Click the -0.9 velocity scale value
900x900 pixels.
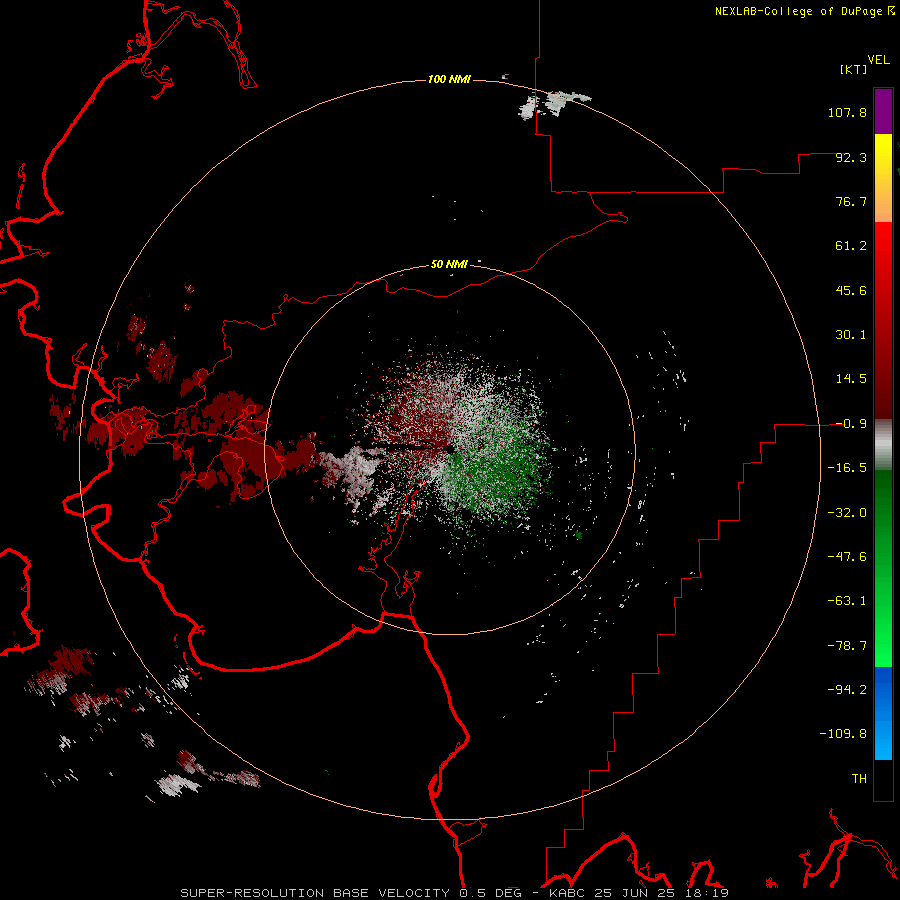[851, 424]
